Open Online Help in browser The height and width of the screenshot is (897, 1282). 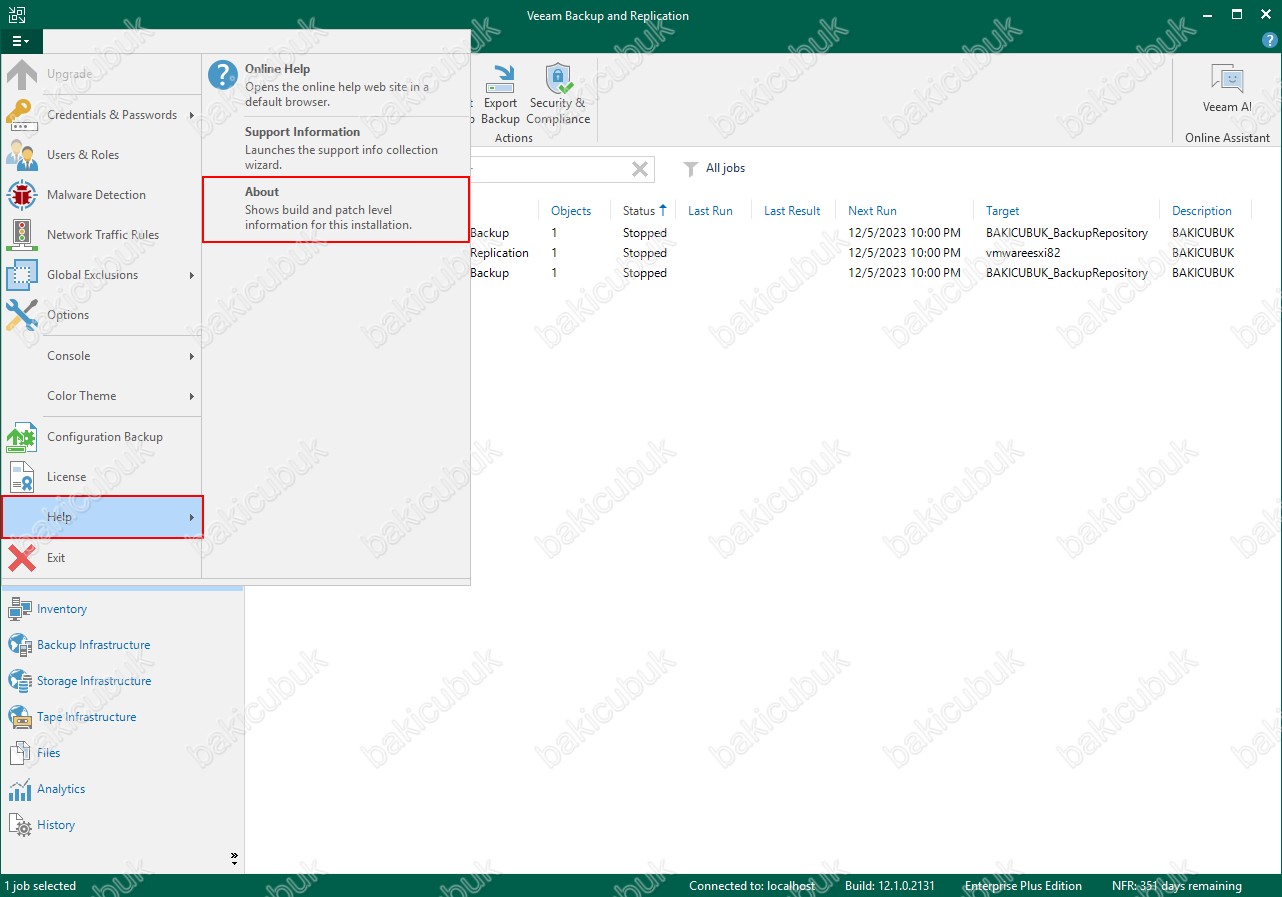pos(336,85)
